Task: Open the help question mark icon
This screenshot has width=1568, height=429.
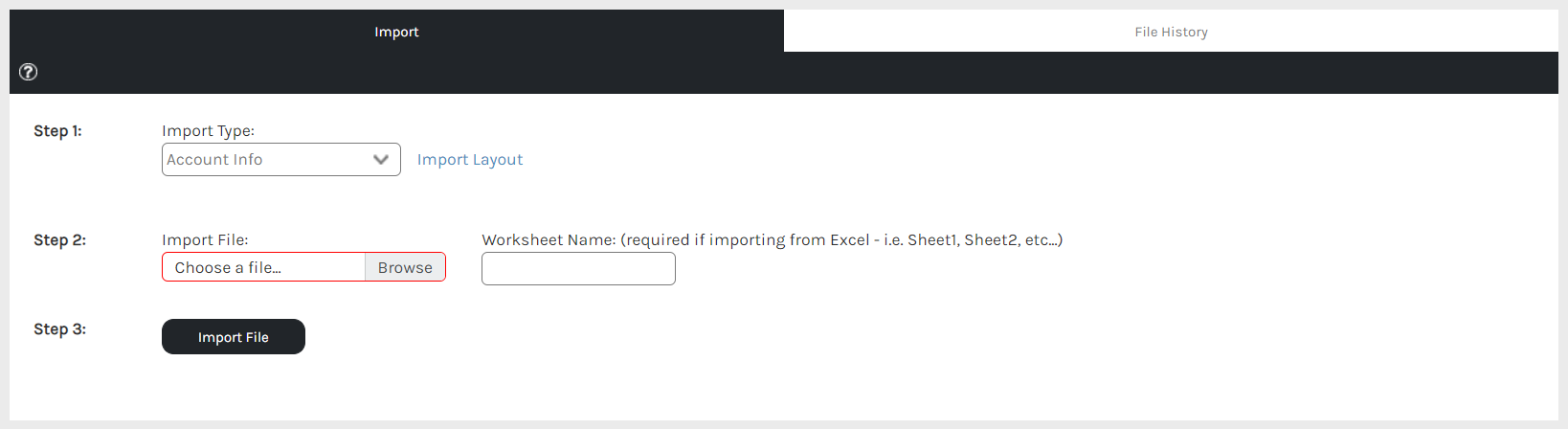Action: (29, 72)
